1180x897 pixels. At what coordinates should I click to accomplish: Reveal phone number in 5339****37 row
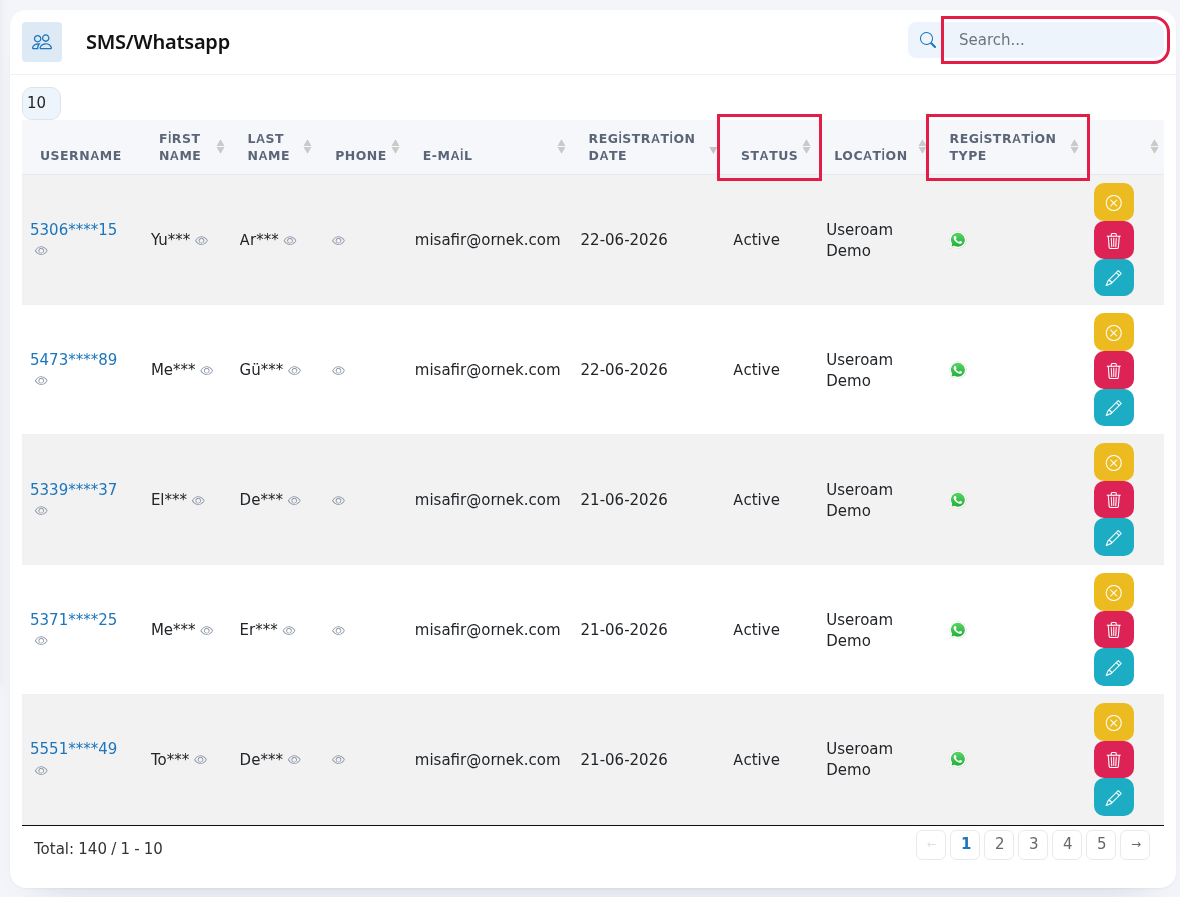tap(339, 501)
